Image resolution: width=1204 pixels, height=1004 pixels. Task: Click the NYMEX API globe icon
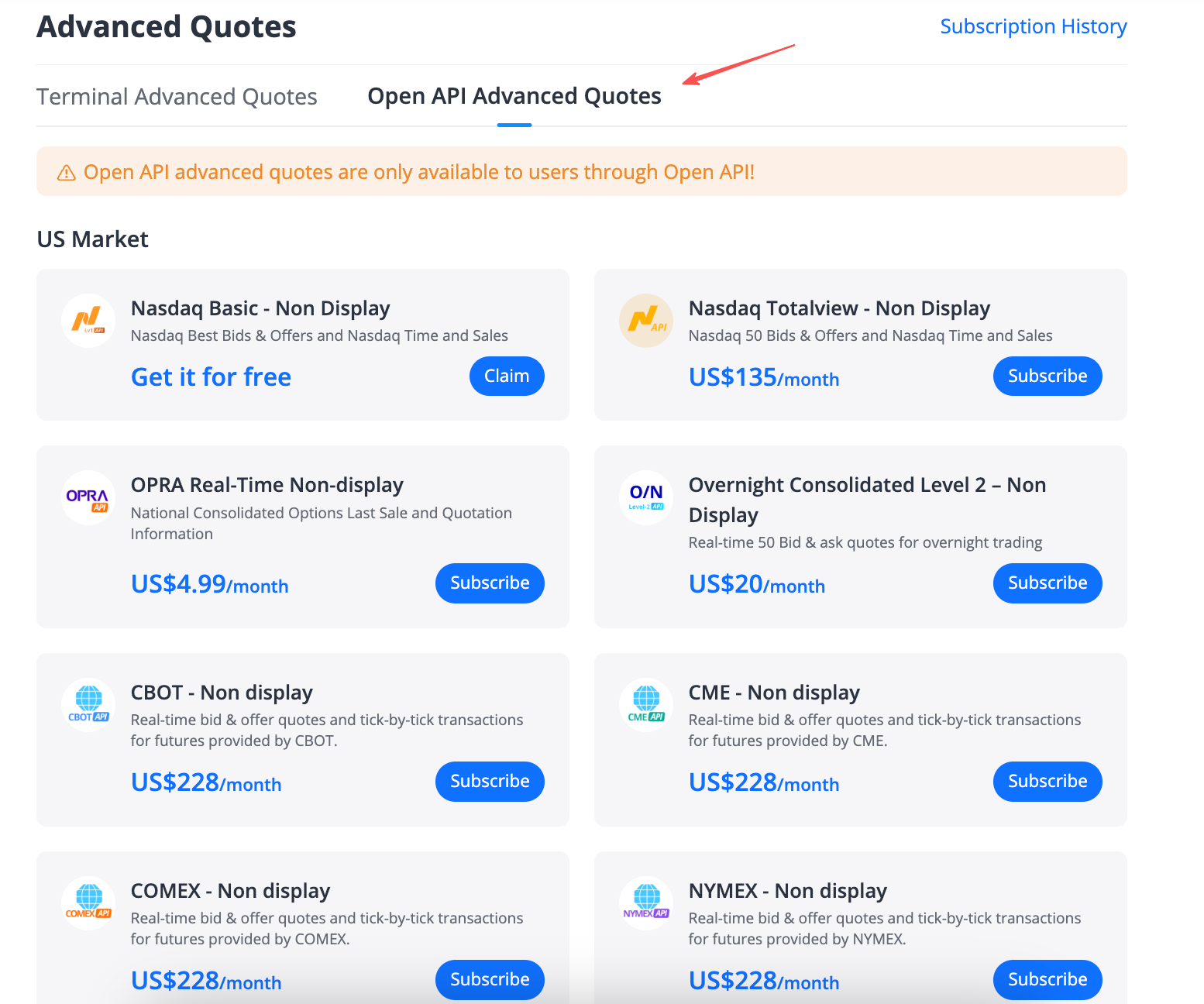click(x=646, y=903)
